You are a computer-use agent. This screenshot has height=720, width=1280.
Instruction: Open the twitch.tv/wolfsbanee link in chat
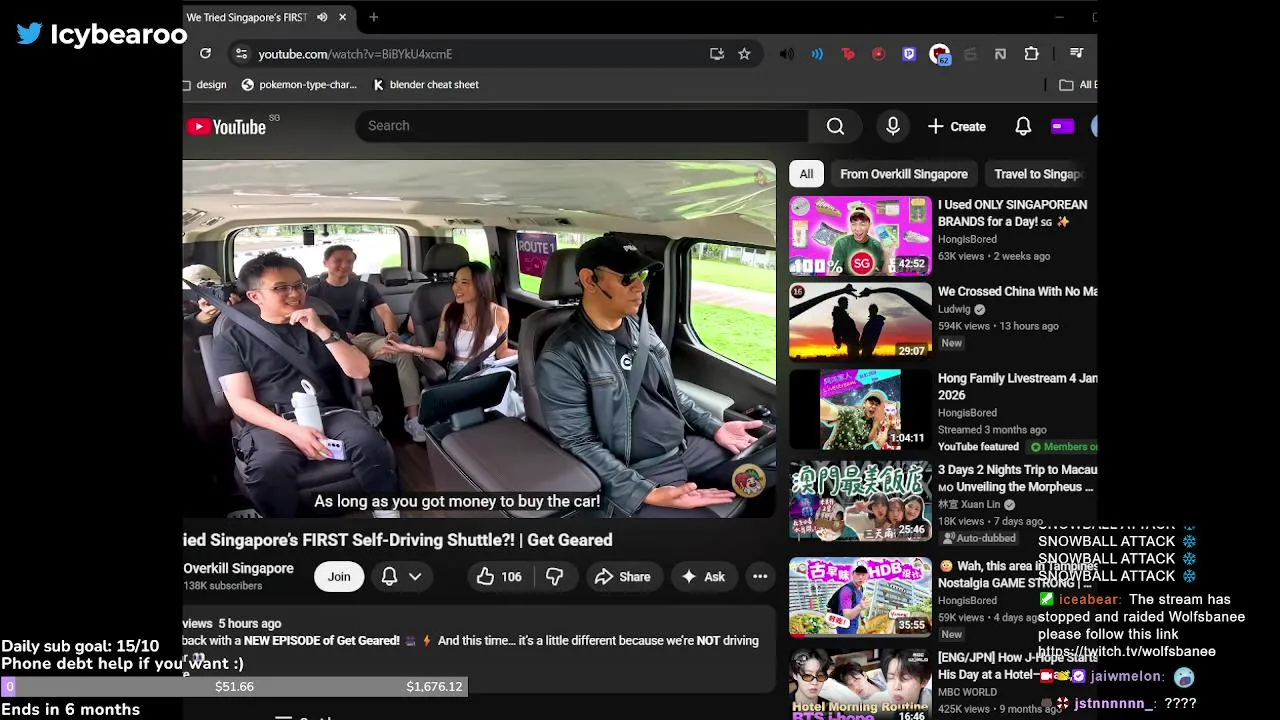point(1127,651)
